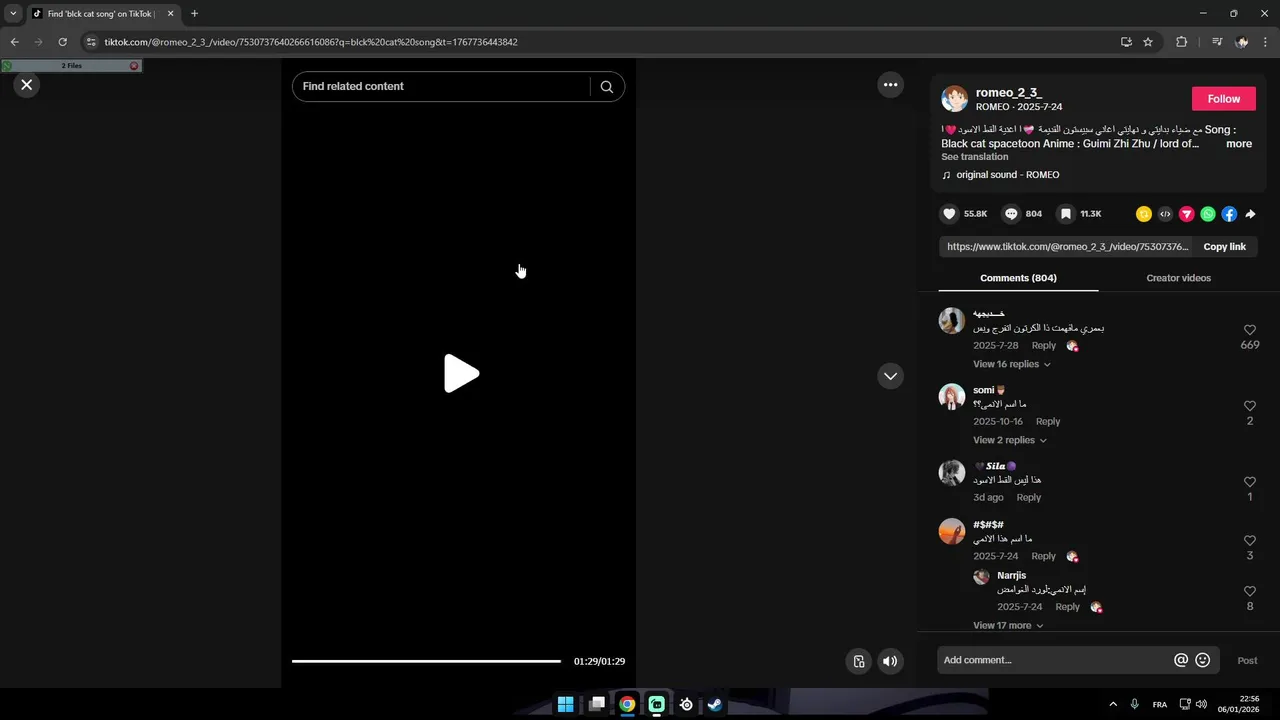Open tab search dropdown arrow
The height and width of the screenshot is (720, 1280).
coord(13,14)
